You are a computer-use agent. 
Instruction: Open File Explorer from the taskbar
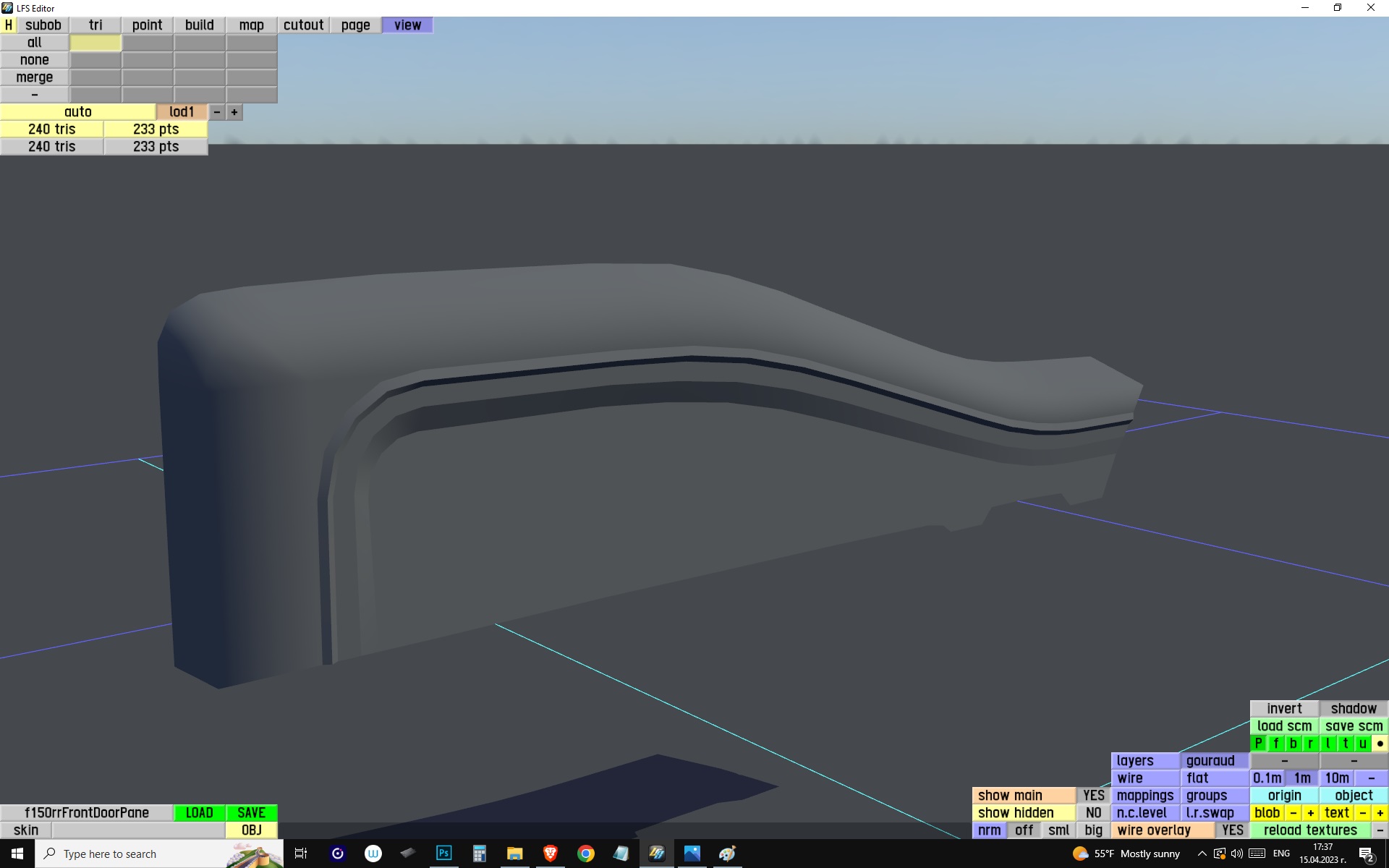514,854
